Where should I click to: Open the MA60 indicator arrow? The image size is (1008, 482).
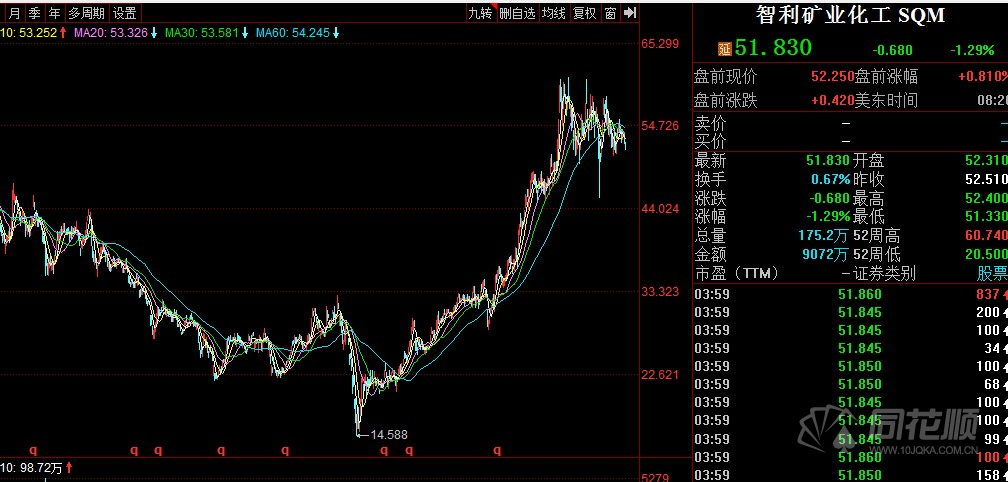pos(336,33)
